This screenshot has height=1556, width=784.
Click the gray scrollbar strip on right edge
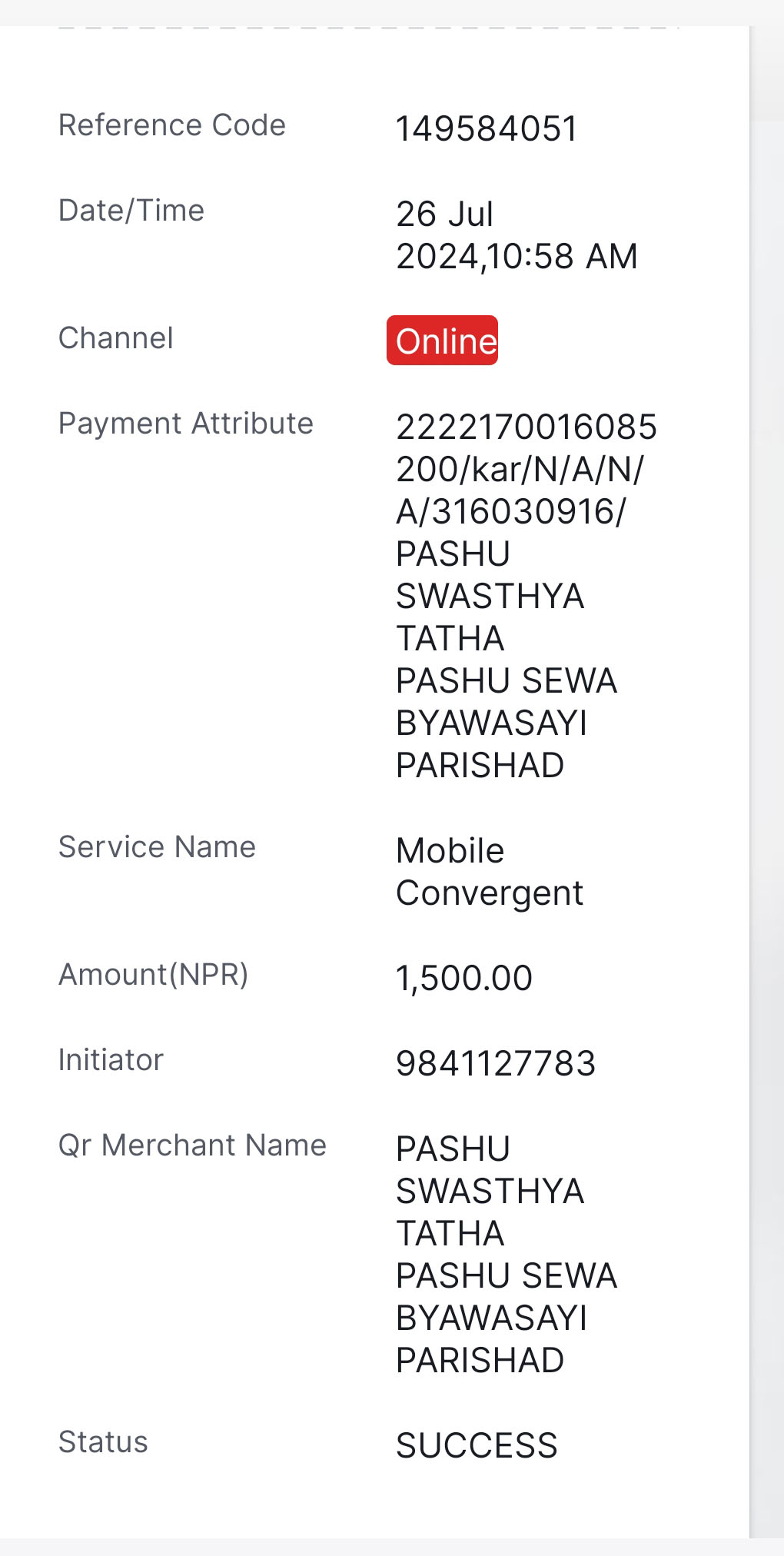coord(767,782)
